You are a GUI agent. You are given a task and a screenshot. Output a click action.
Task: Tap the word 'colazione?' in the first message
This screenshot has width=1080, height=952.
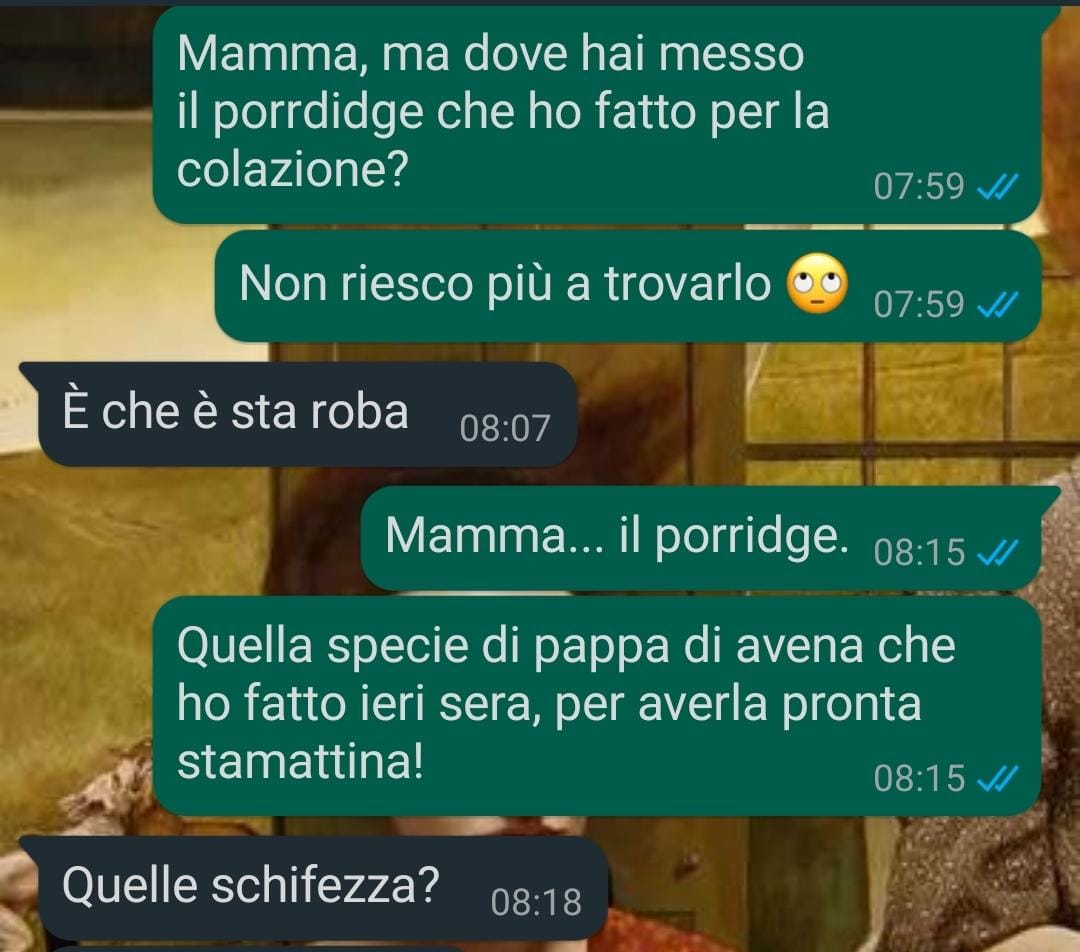(x=293, y=169)
